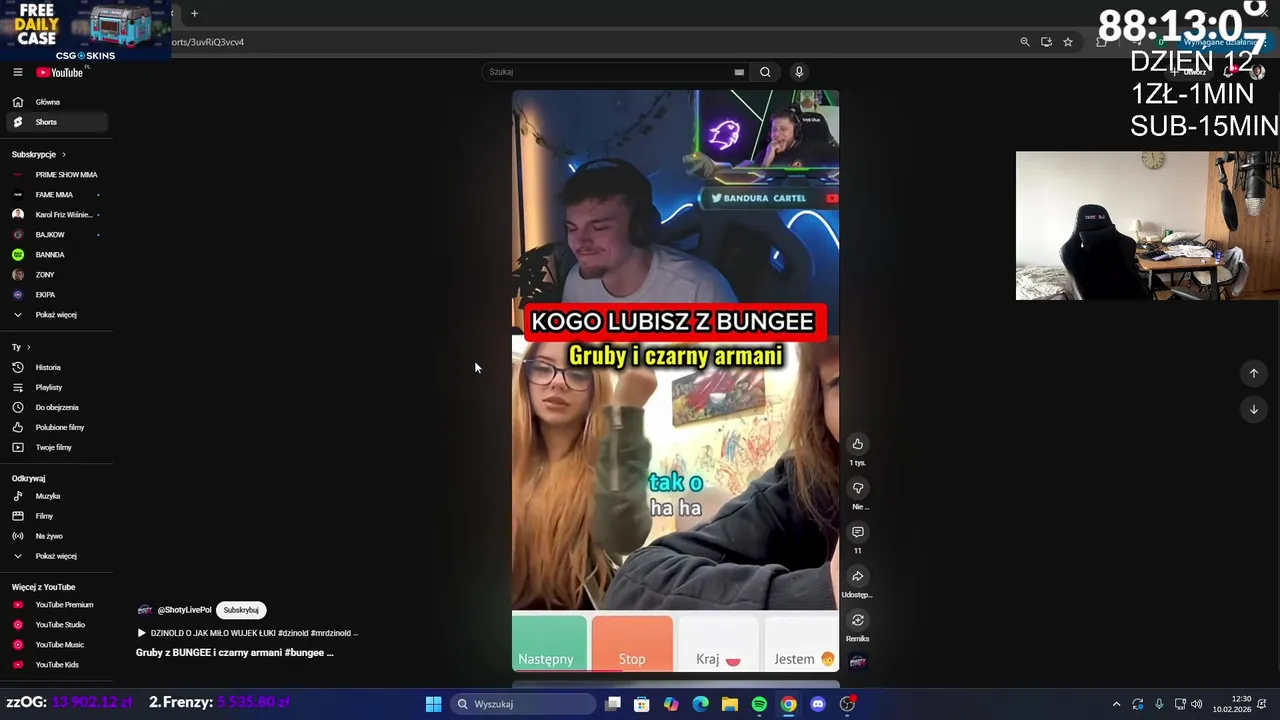This screenshot has width=1280, height=720.
Task: Go to previous Short with the up arrow
Action: coord(1253,373)
